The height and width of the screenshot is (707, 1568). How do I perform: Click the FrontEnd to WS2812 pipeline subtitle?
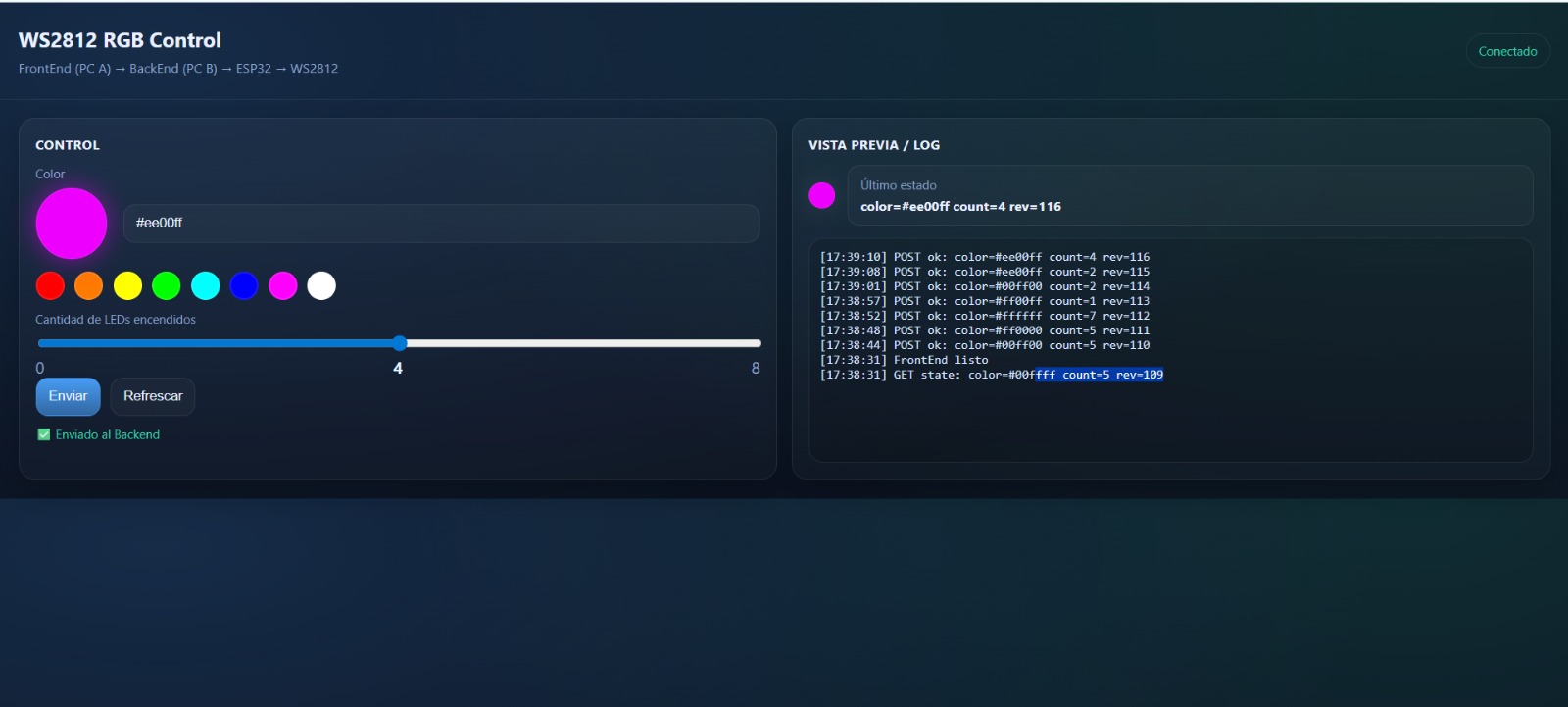[178, 69]
